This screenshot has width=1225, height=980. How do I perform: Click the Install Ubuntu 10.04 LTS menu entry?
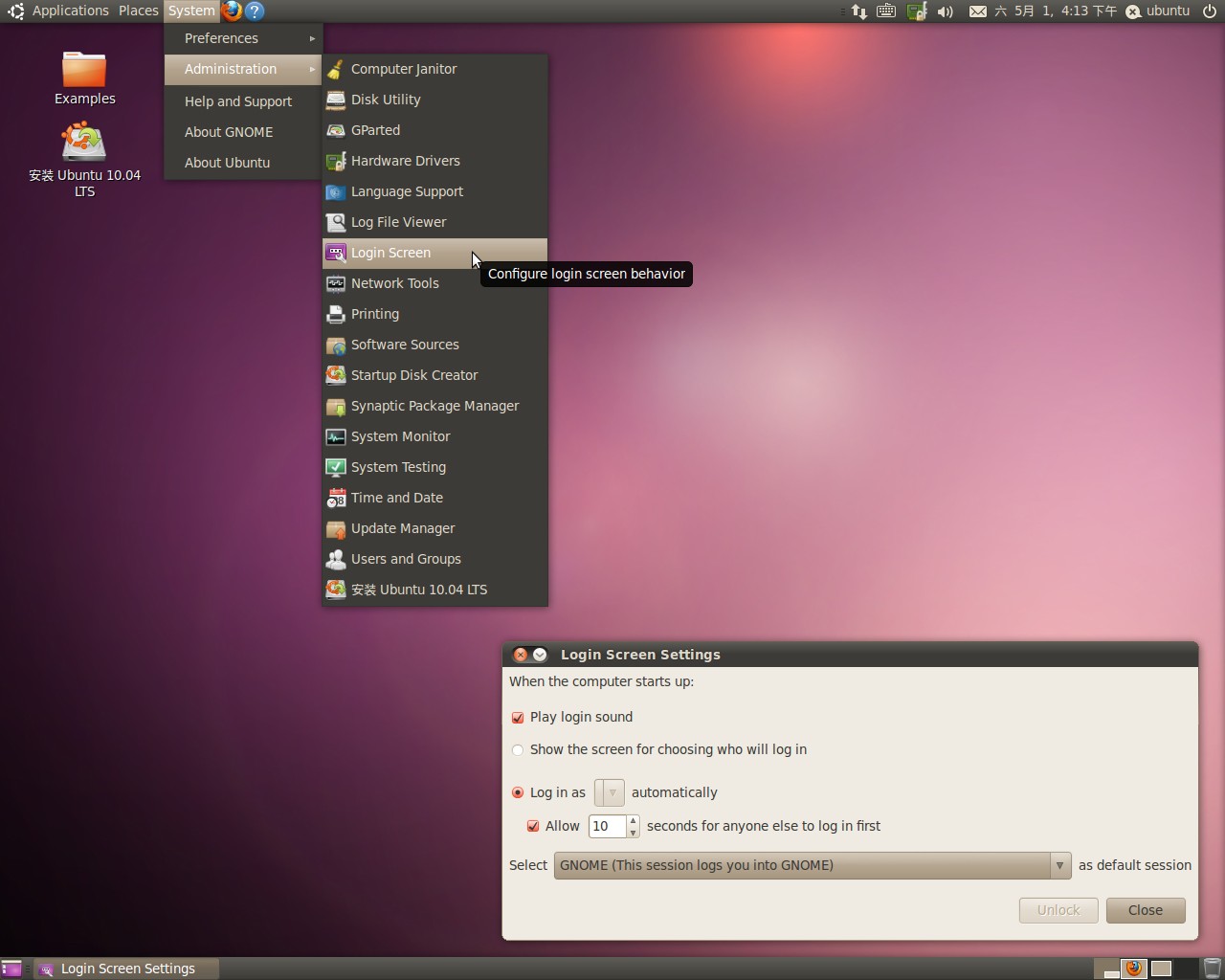tap(434, 590)
